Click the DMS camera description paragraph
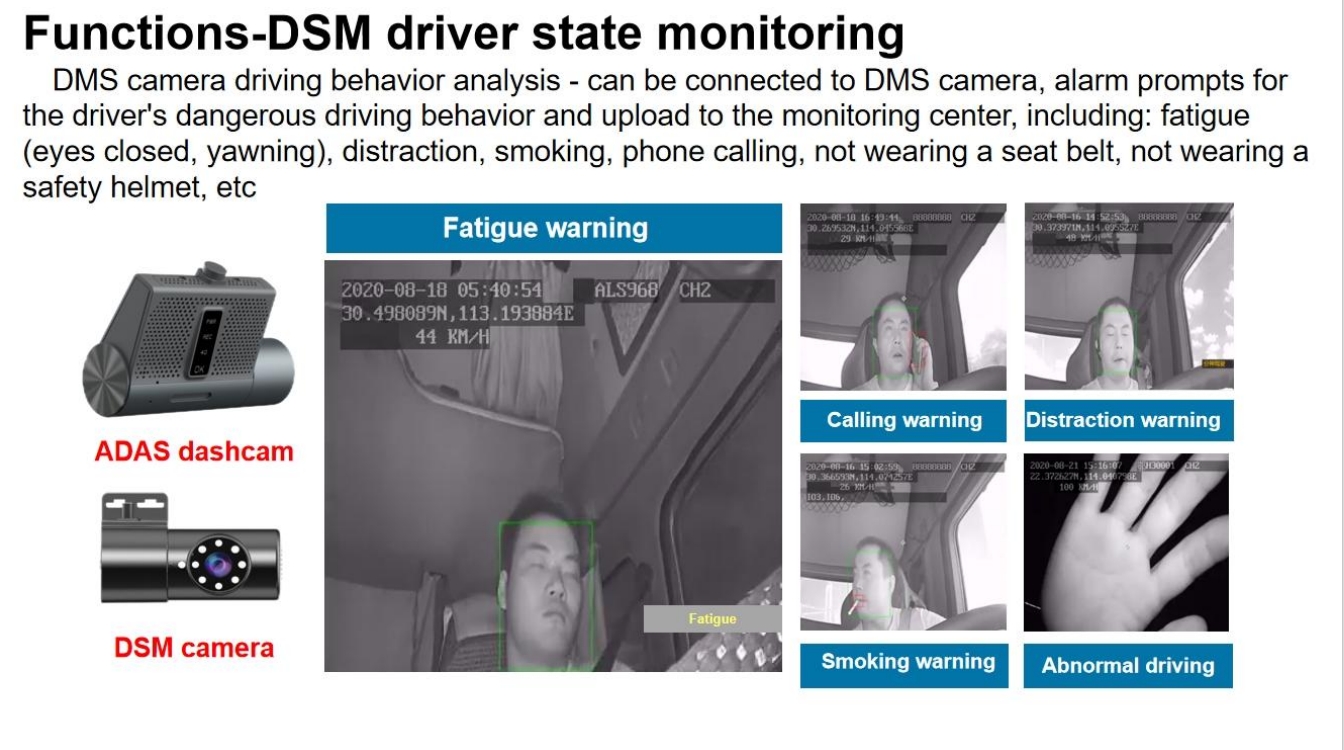The height and width of the screenshot is (750, 1344). click(x=665, y=133)
